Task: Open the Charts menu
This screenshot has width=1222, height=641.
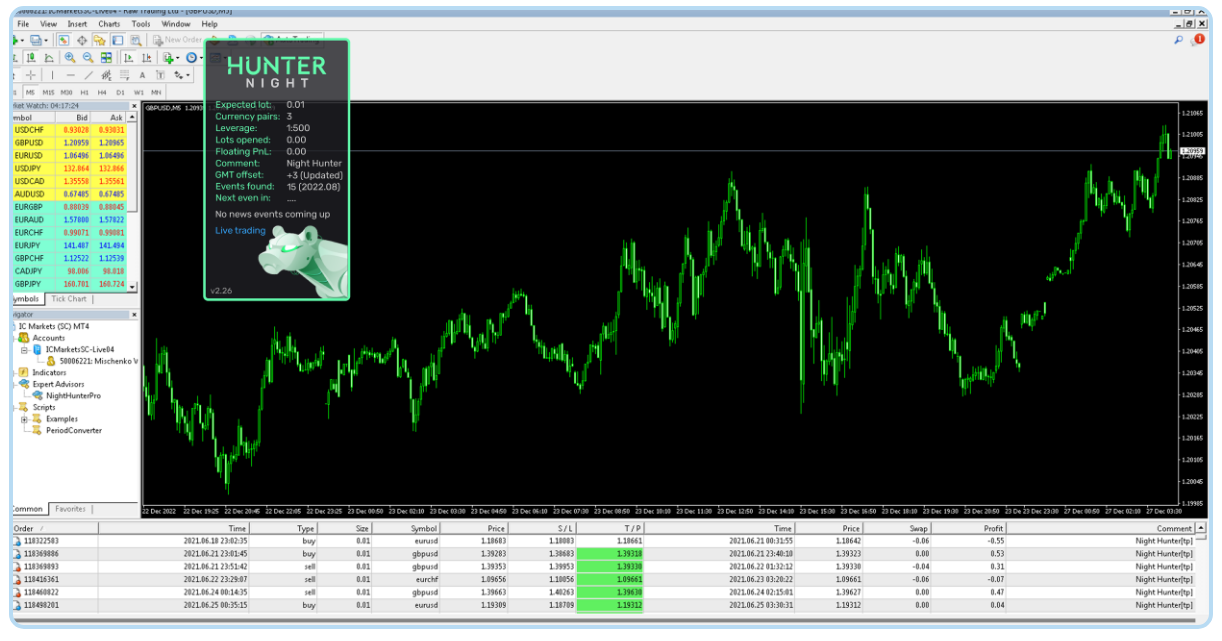Action: pos(109,23)
